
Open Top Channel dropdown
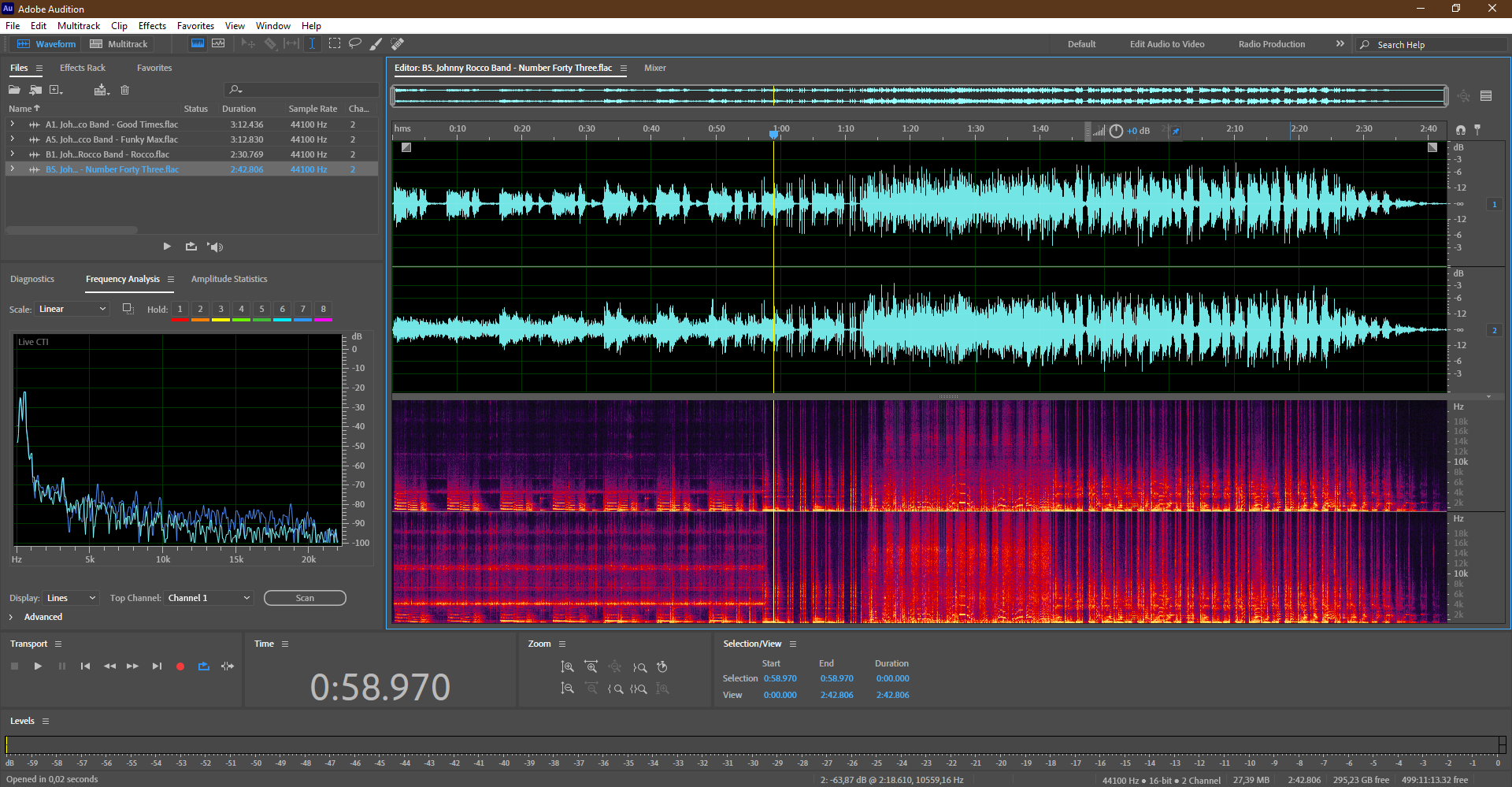tap(209, 598)
